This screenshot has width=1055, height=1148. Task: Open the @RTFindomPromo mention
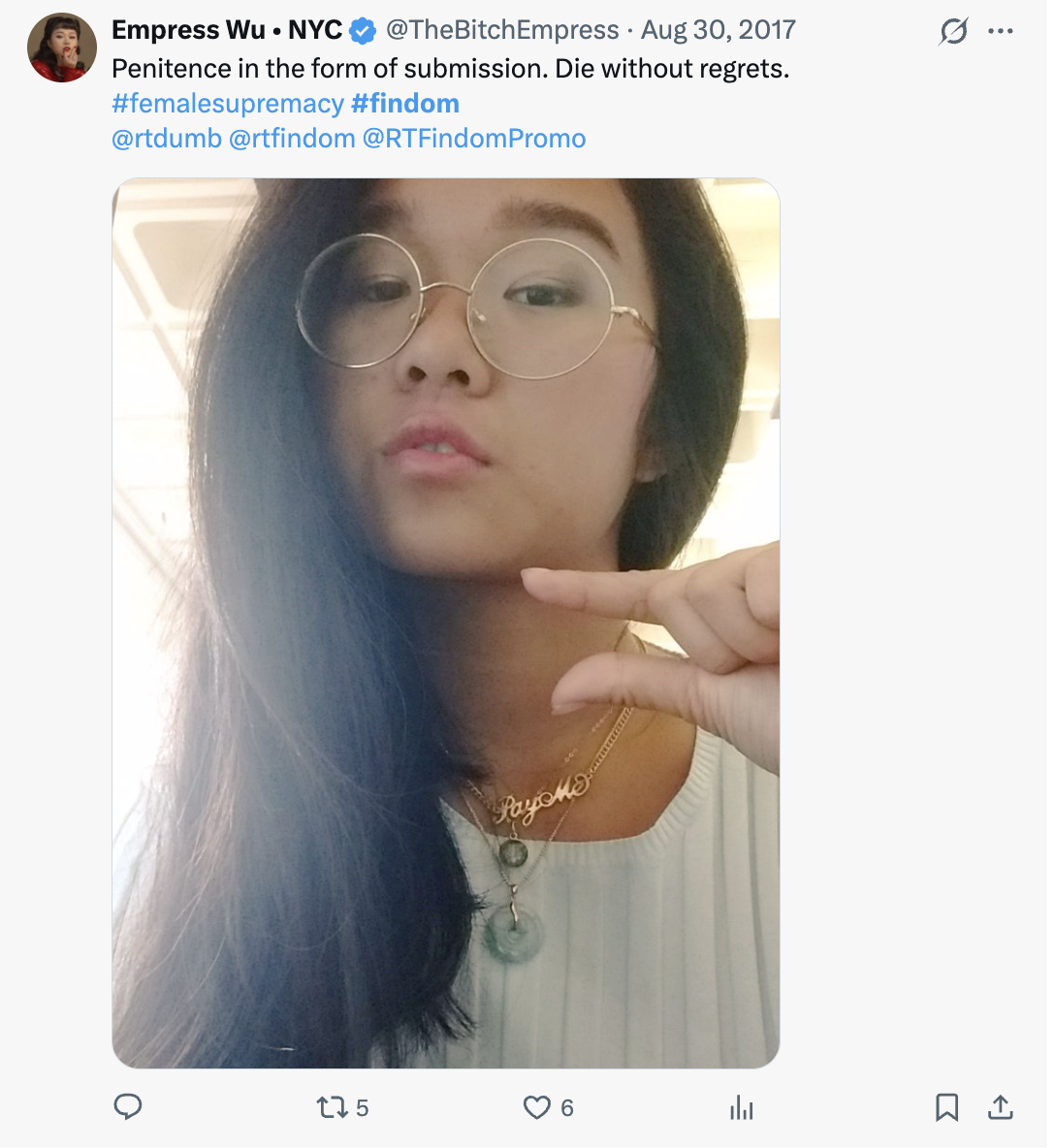[474, 139]
